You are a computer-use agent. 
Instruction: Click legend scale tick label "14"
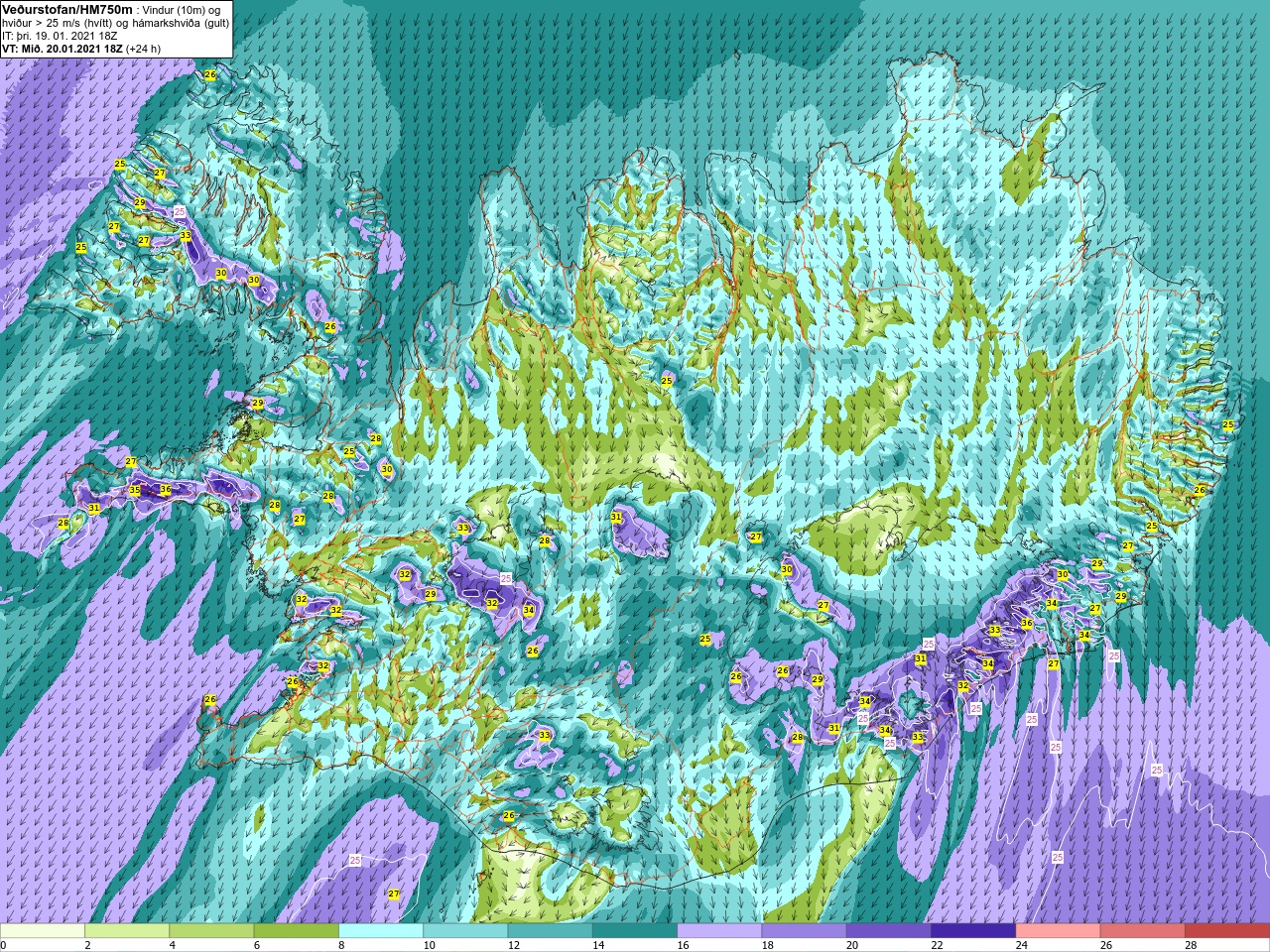coord(598,945)
